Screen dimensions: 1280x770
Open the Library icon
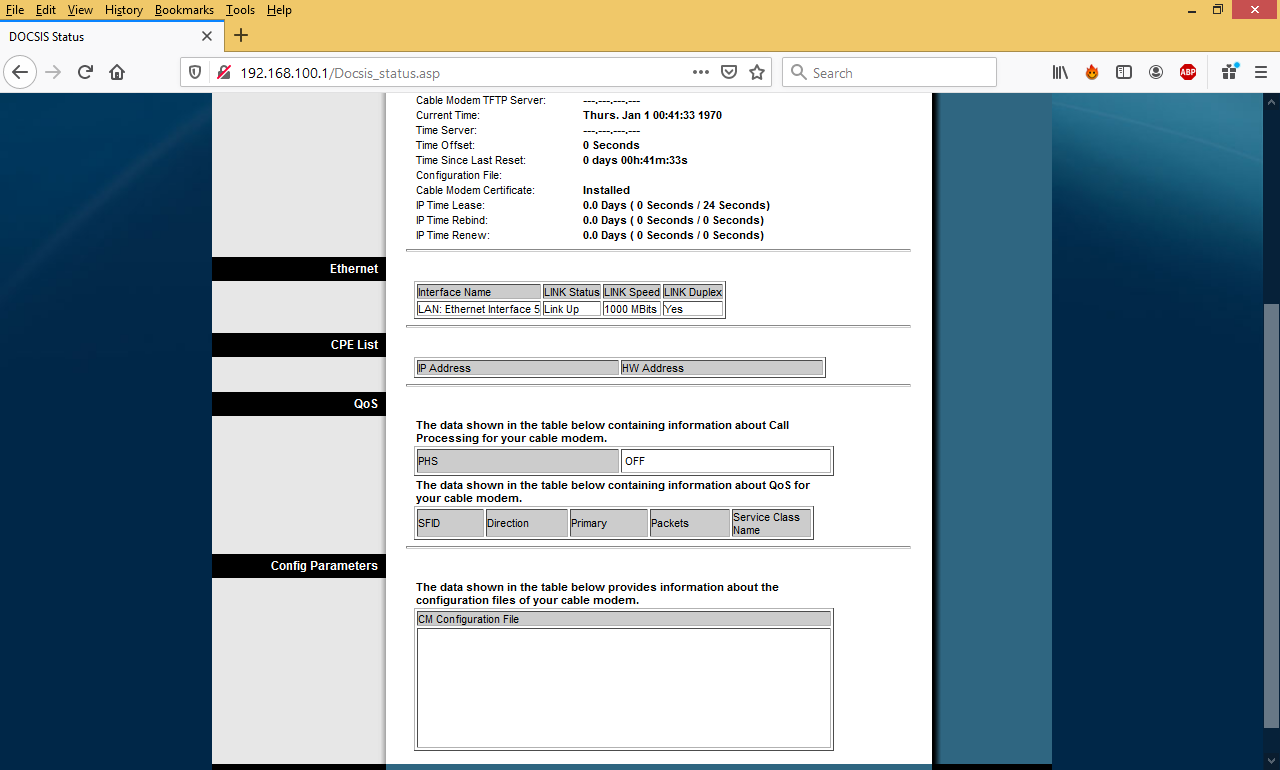[x=1060, y=72]
